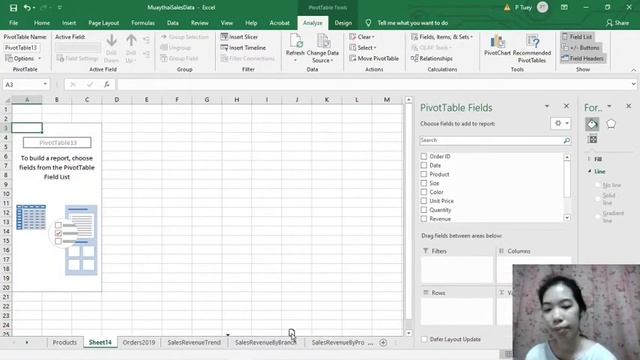
Task: Click Move PivotTable icon
Action: pyautogui.click(x=353, y=58)
